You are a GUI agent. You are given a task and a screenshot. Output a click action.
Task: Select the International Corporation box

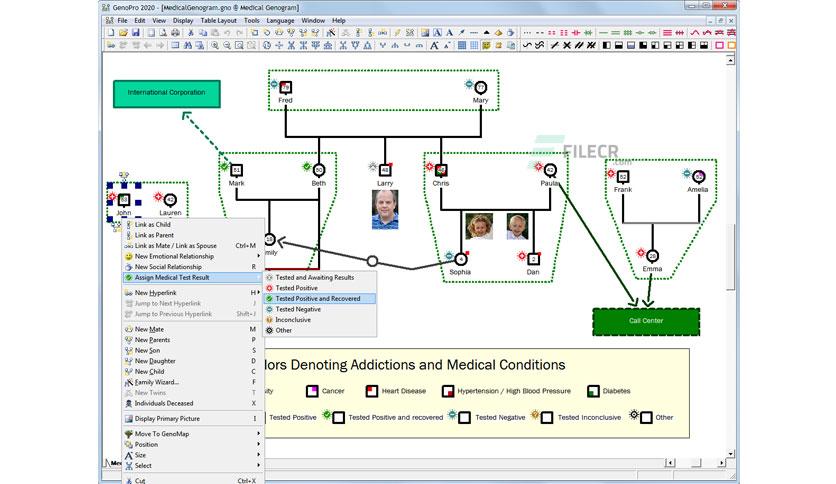(x=166, y=94)
